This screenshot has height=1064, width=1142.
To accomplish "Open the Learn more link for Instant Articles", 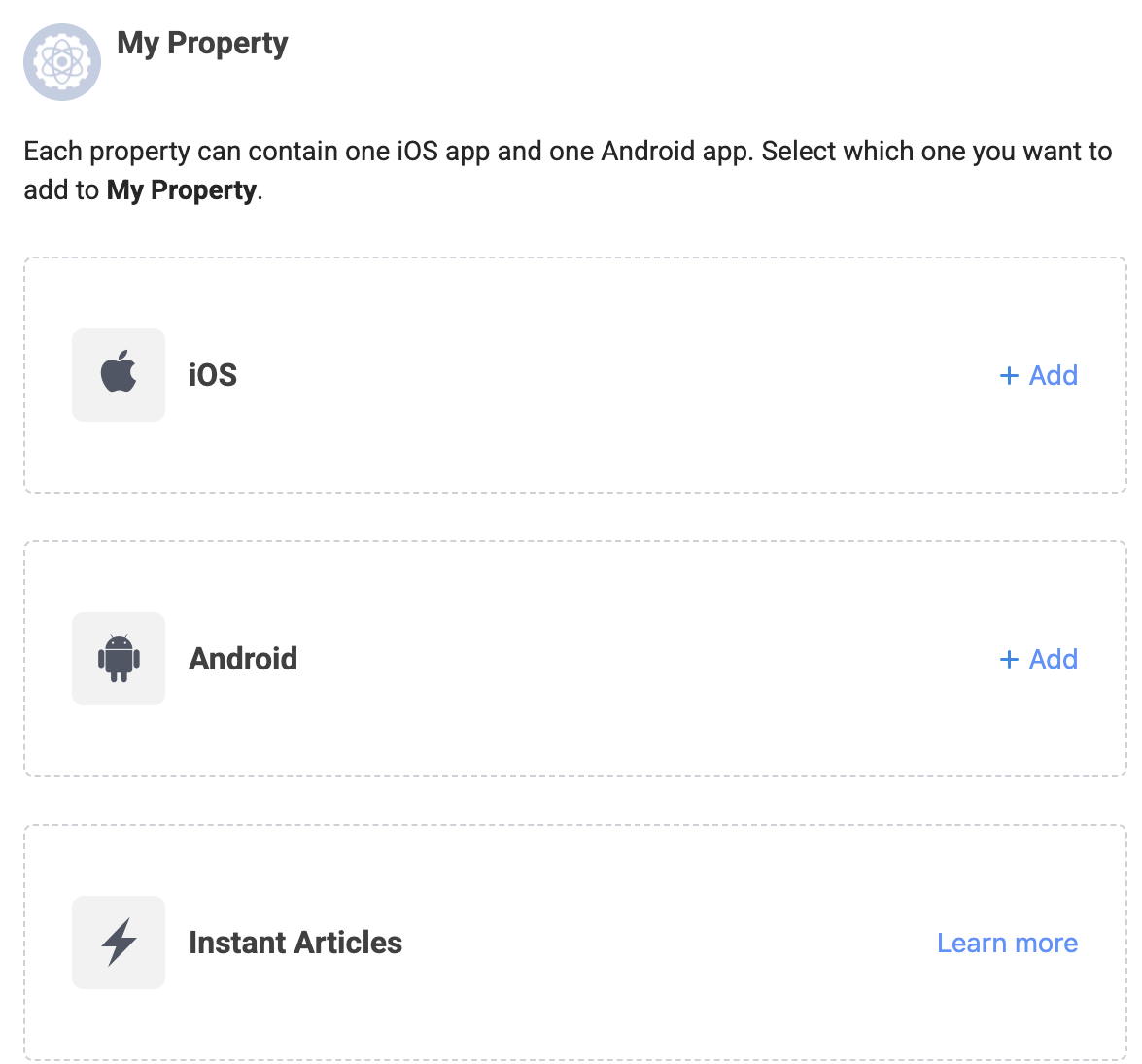I will click(x=1007, y=943).
